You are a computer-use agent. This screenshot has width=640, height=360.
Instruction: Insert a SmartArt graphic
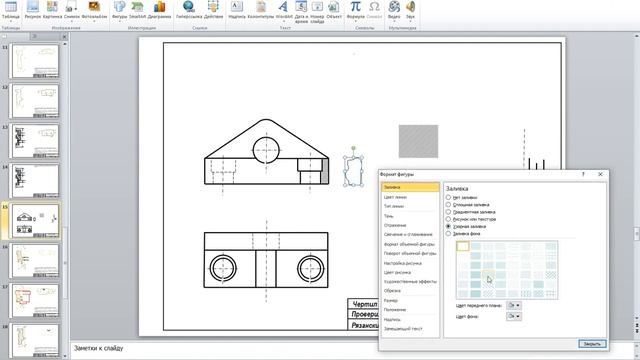(137, 10)
